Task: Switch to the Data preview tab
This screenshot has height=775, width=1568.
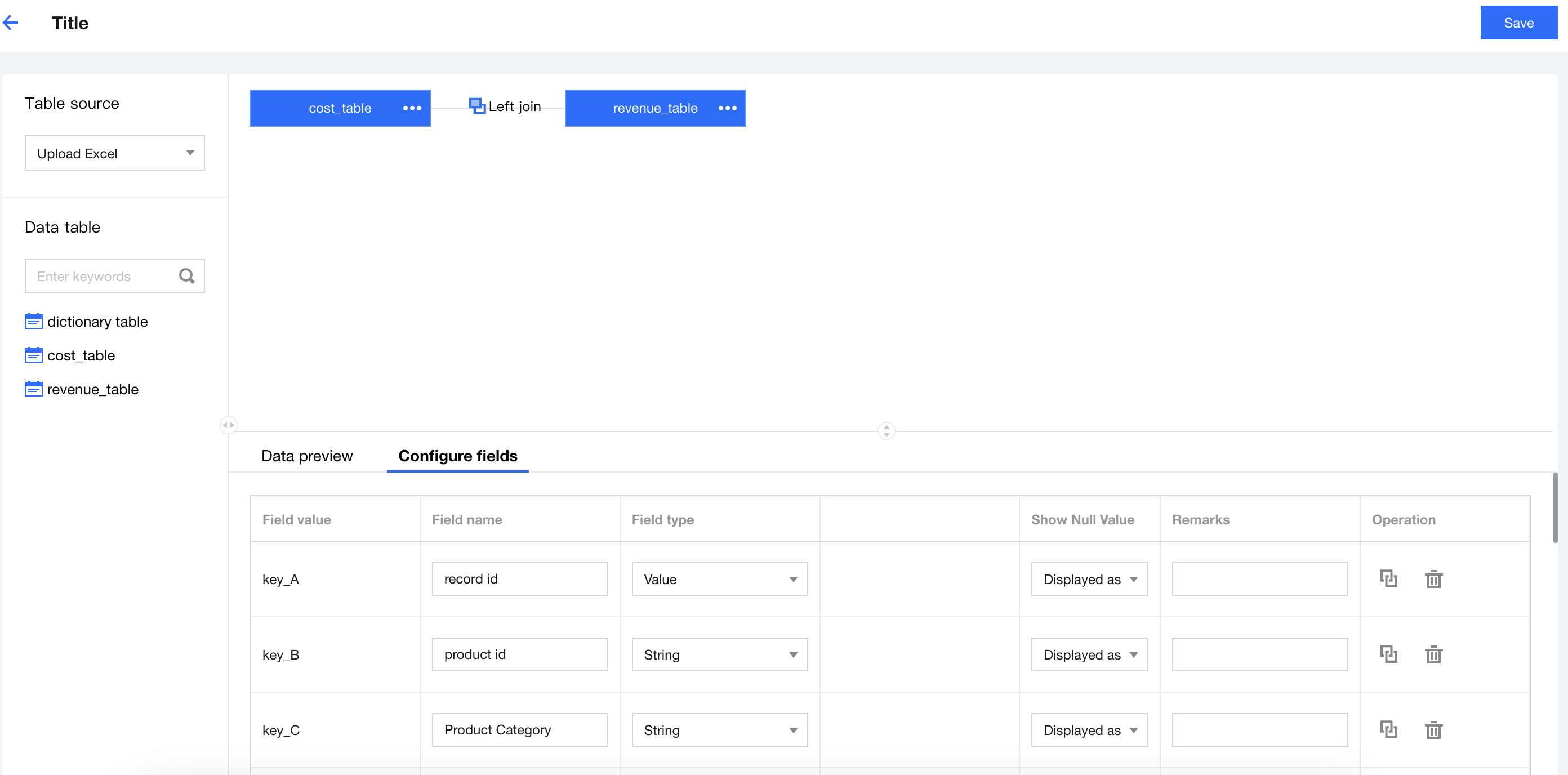Action: pos(307,456)
